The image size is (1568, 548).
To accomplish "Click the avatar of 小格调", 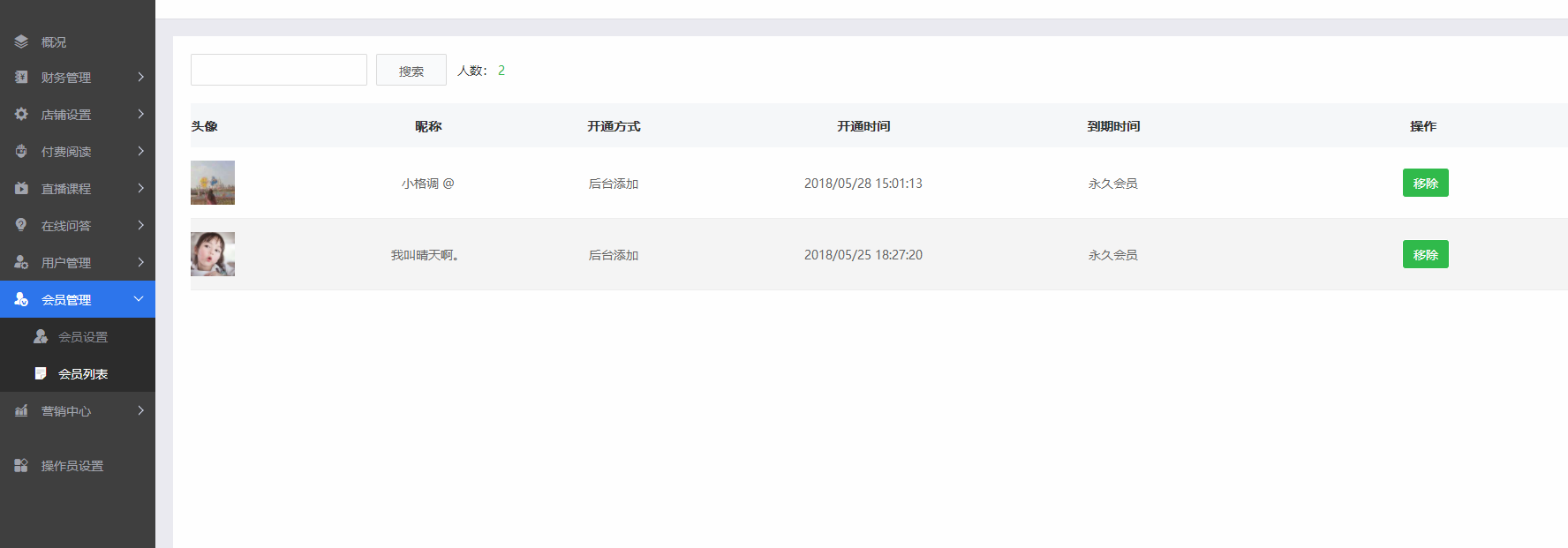I will 213,183.
